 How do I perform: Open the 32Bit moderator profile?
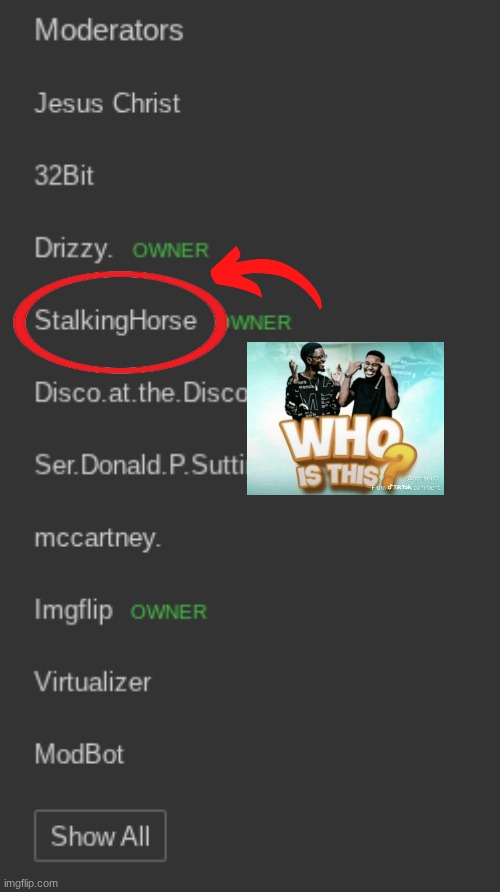click(x=64, y=176)
